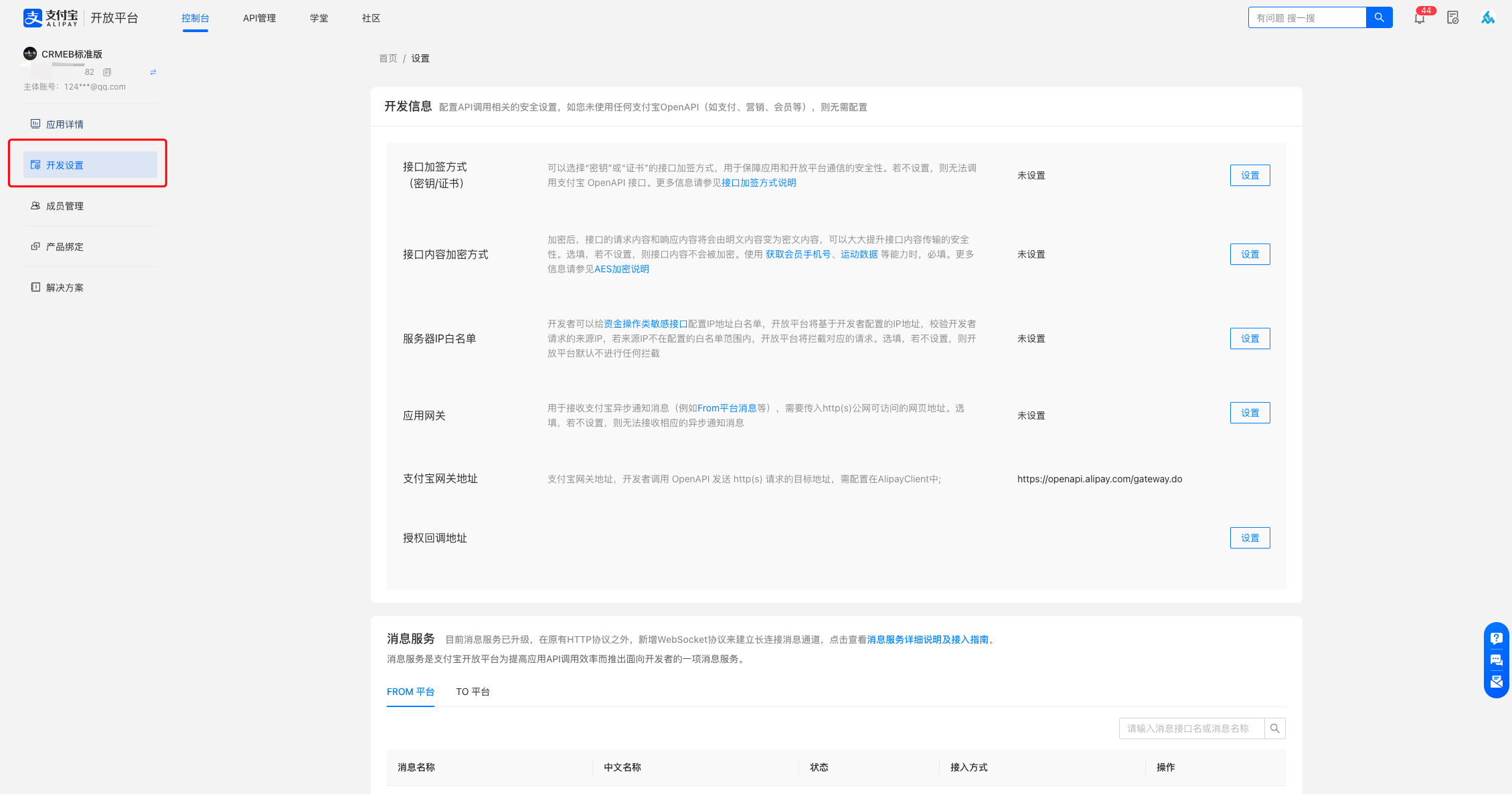Screen dimensions: 1512x794
Task: Click the switch application arrows icon
Action: (x=153, y=72)
